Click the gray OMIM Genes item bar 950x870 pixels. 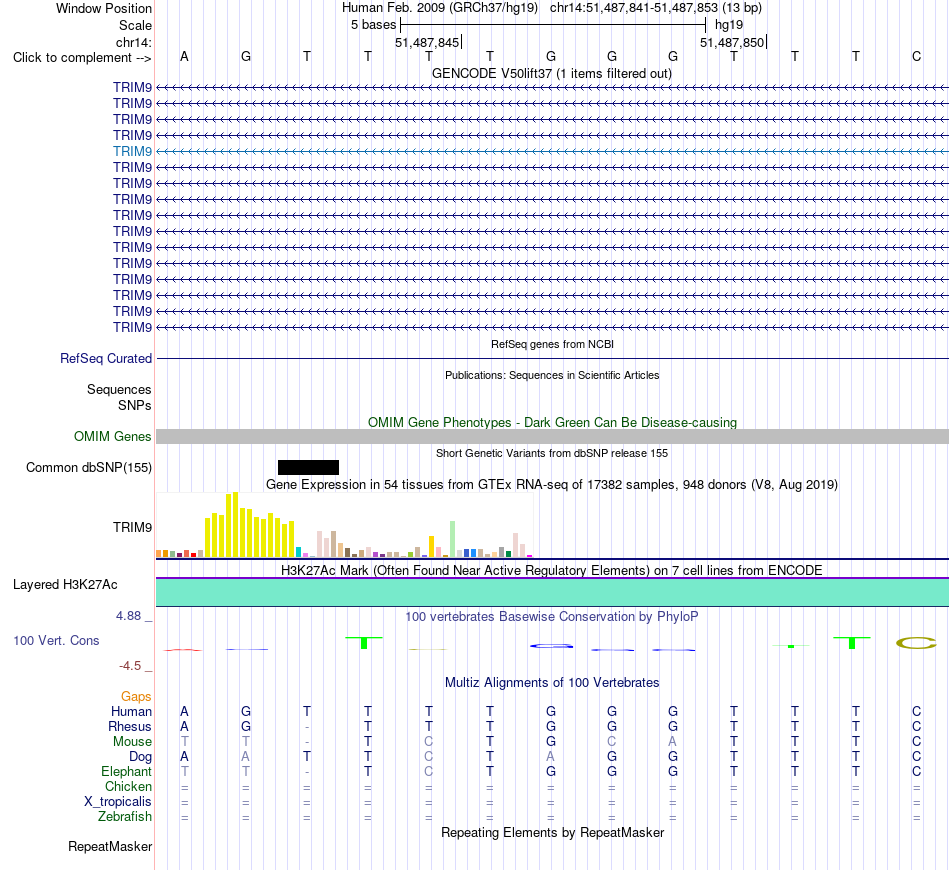click(552, 436)
